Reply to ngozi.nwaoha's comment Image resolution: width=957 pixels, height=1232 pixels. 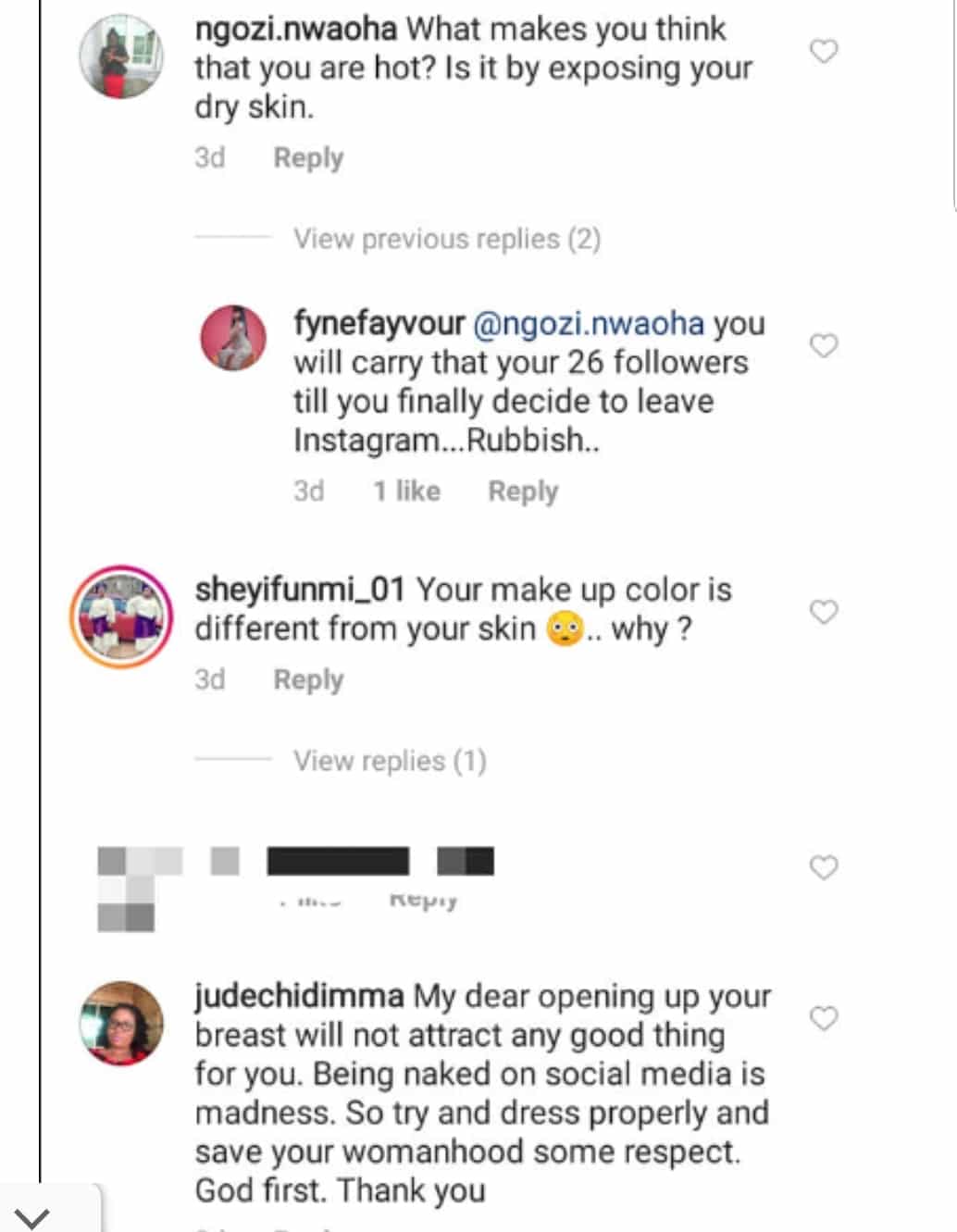pyautogui.click(x=308, y=158)
